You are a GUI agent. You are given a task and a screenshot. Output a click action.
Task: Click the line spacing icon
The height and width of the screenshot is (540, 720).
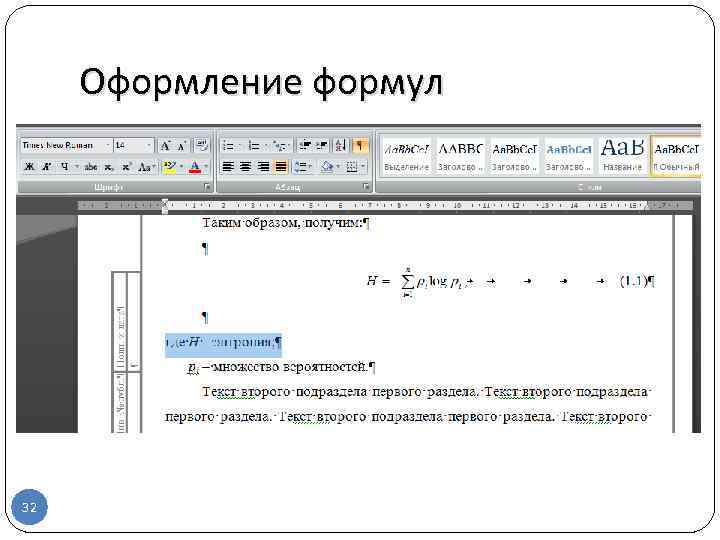tap(301, 167)
